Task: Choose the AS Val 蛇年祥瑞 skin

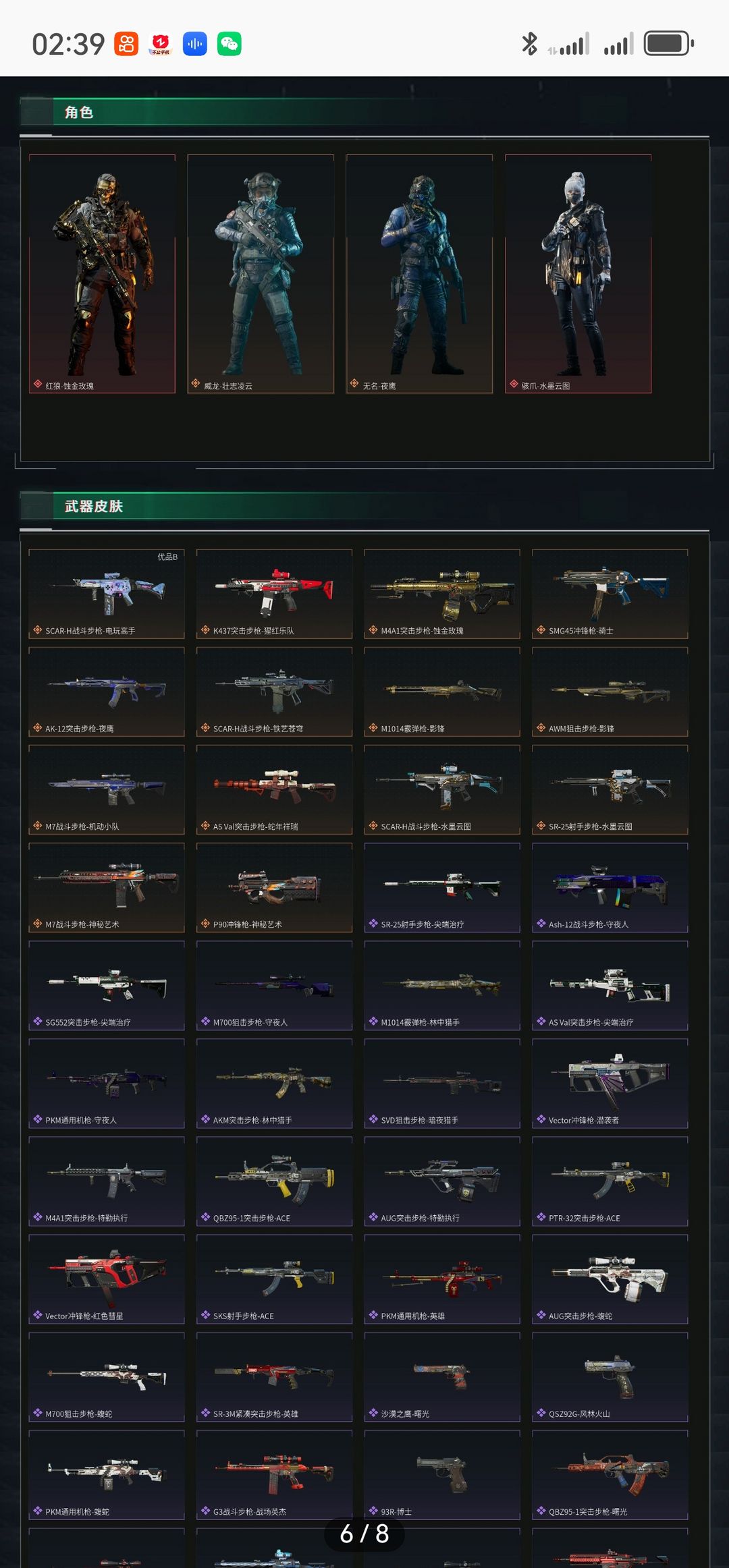Action: click(274, 789)
